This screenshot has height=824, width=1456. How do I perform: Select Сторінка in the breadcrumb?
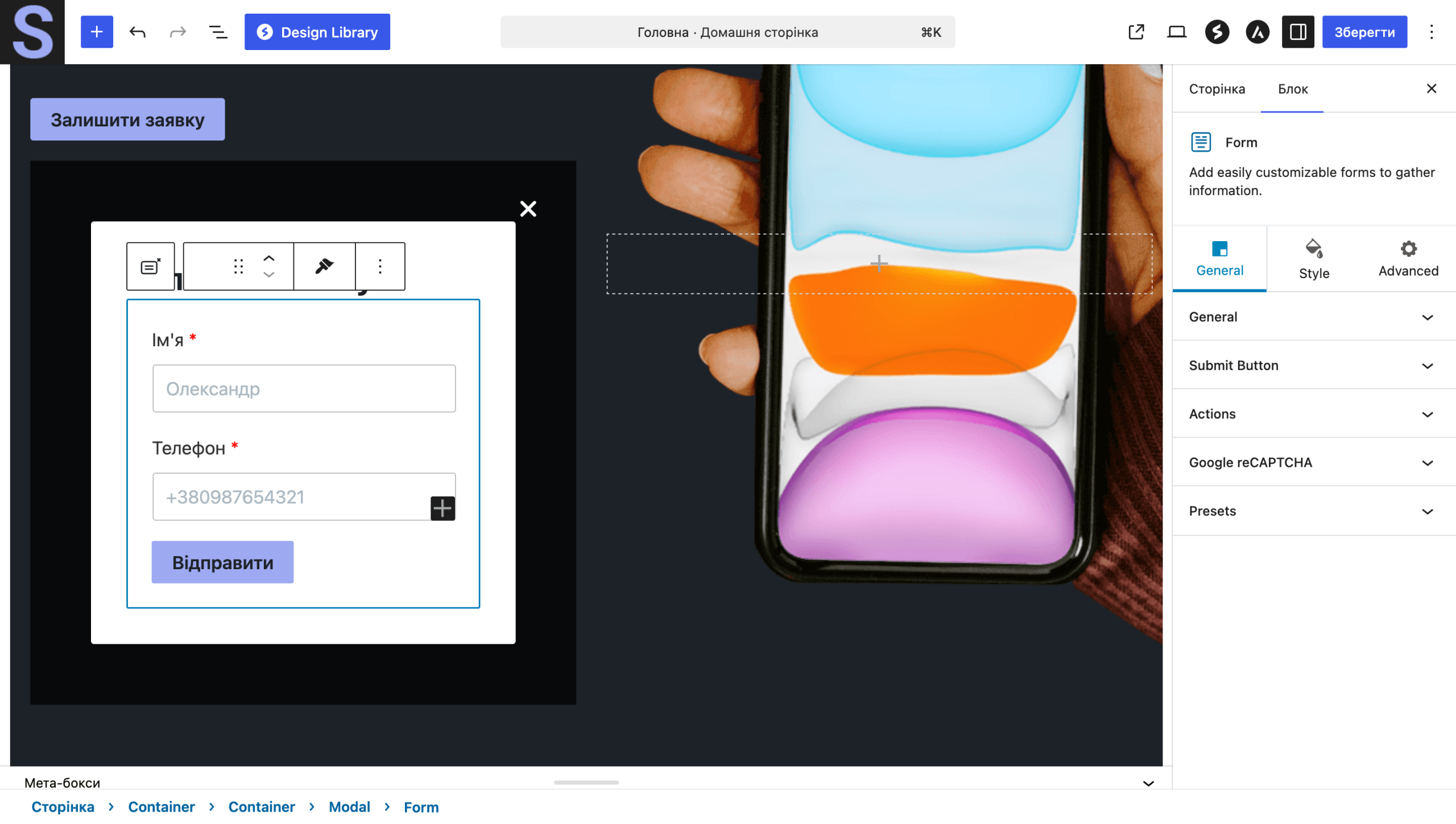(x=63, y=806)
